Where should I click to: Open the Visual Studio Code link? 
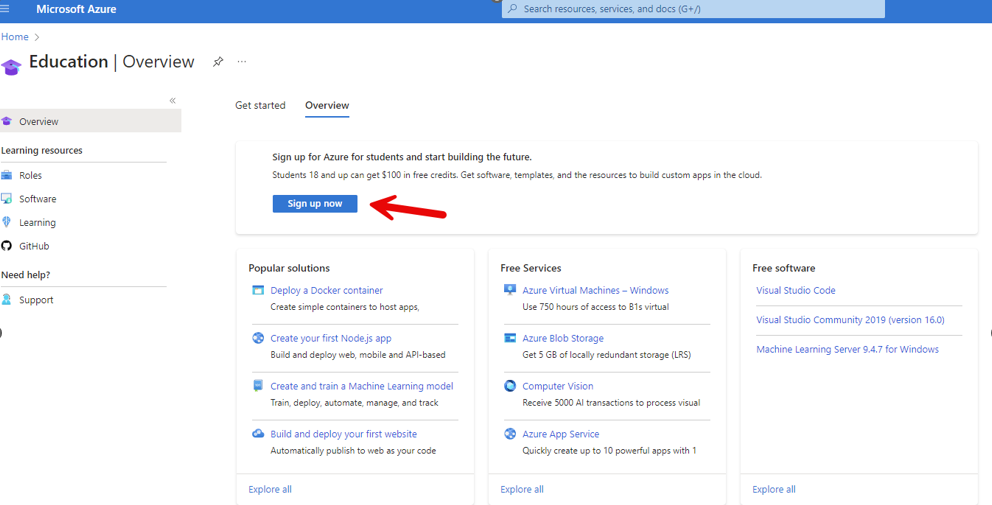pos(796,290)
